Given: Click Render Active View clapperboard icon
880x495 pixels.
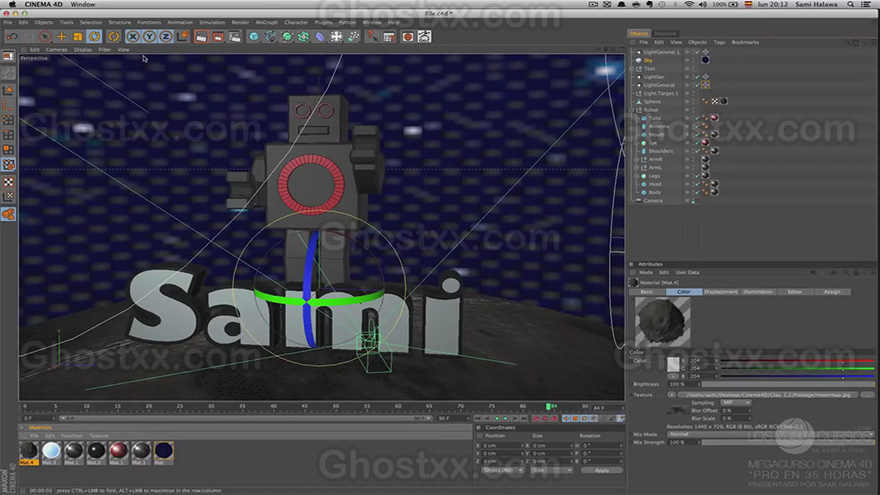Looking at the screenshot, I should tap(201, 36).
